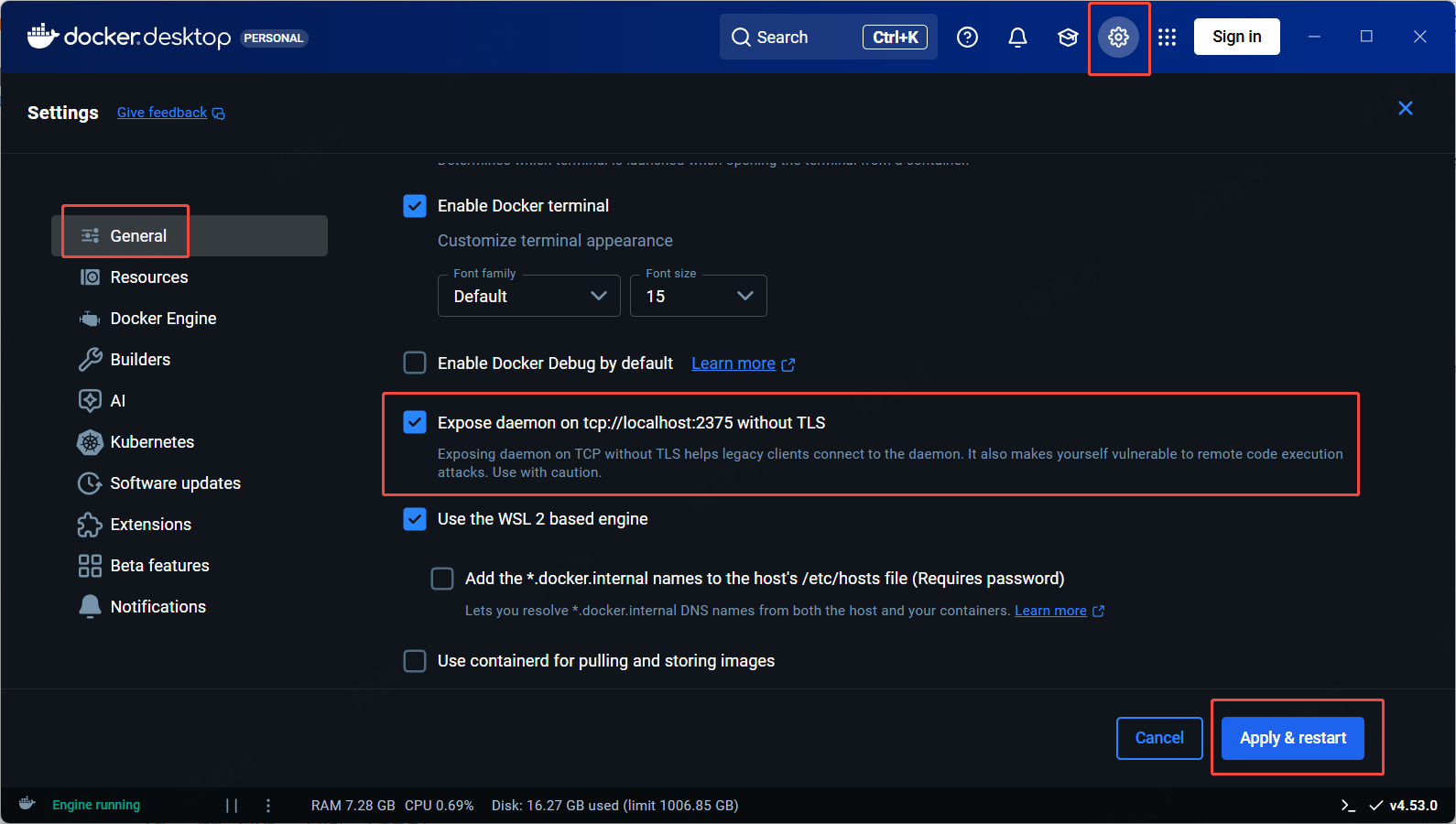Click the PERSONAL plan badge
The height and width of the screenshot is (824, 1456).
pyautogui.click(x=274, y=38)
